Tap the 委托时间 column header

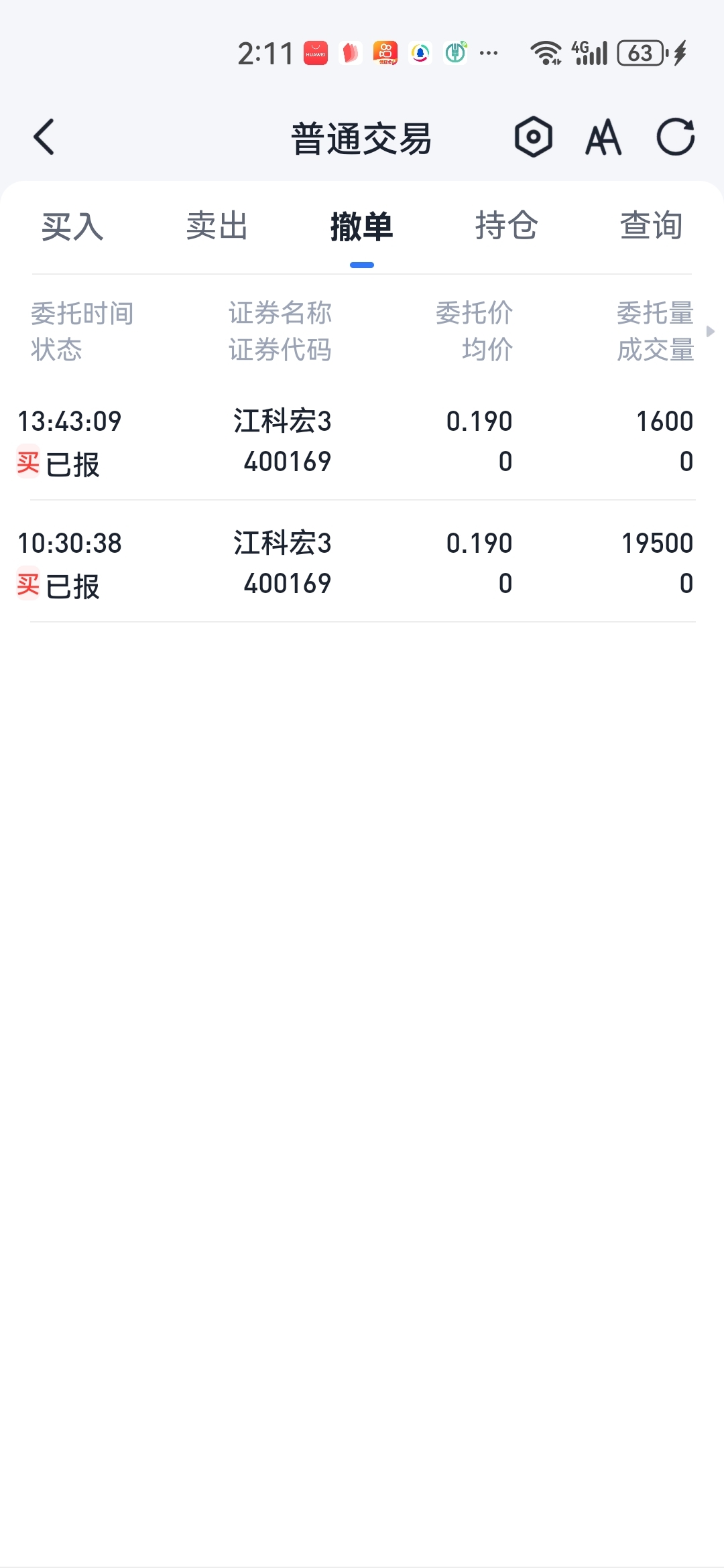point(82,313)
